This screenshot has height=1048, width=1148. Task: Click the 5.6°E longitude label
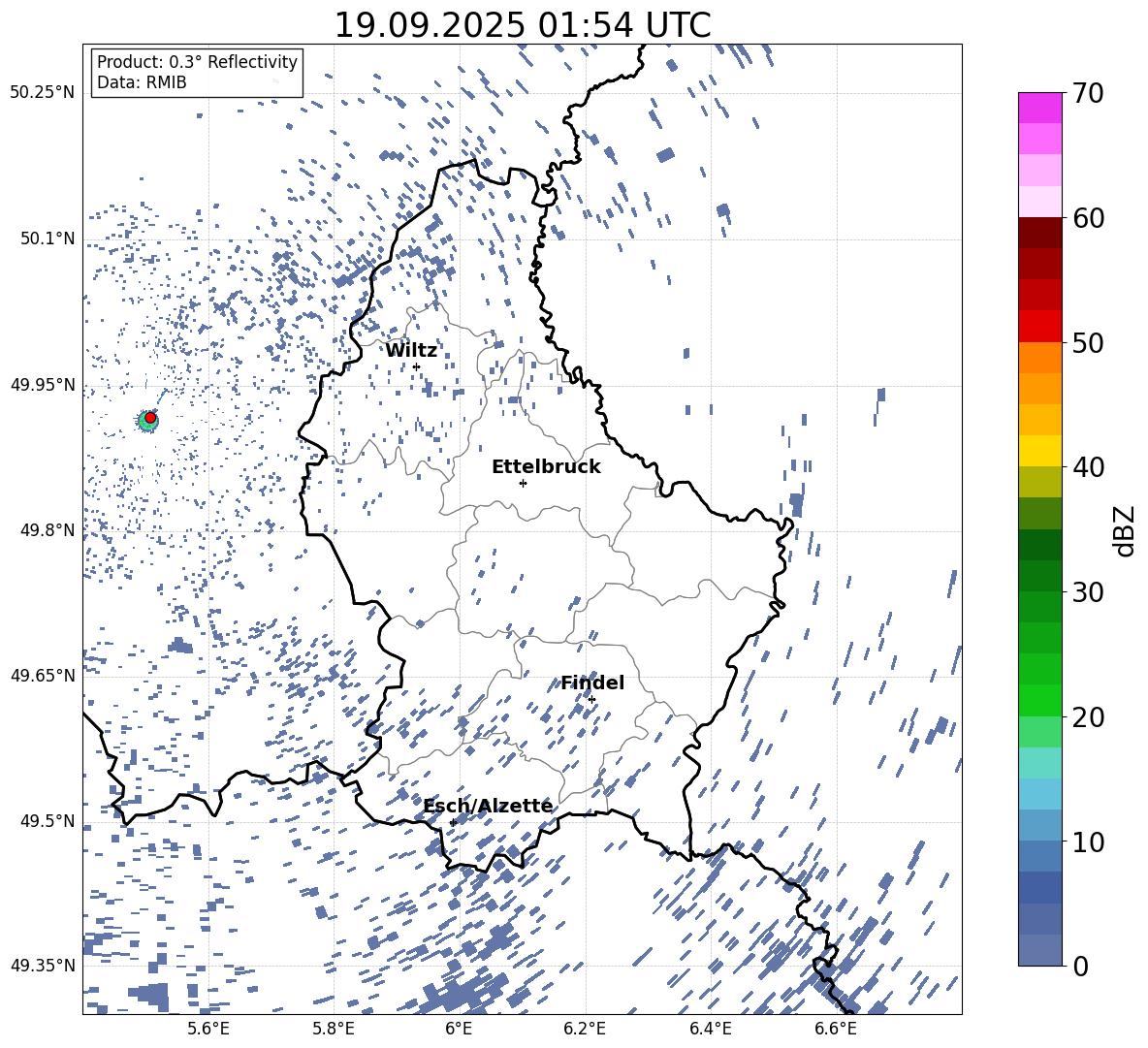point(208,1029)
